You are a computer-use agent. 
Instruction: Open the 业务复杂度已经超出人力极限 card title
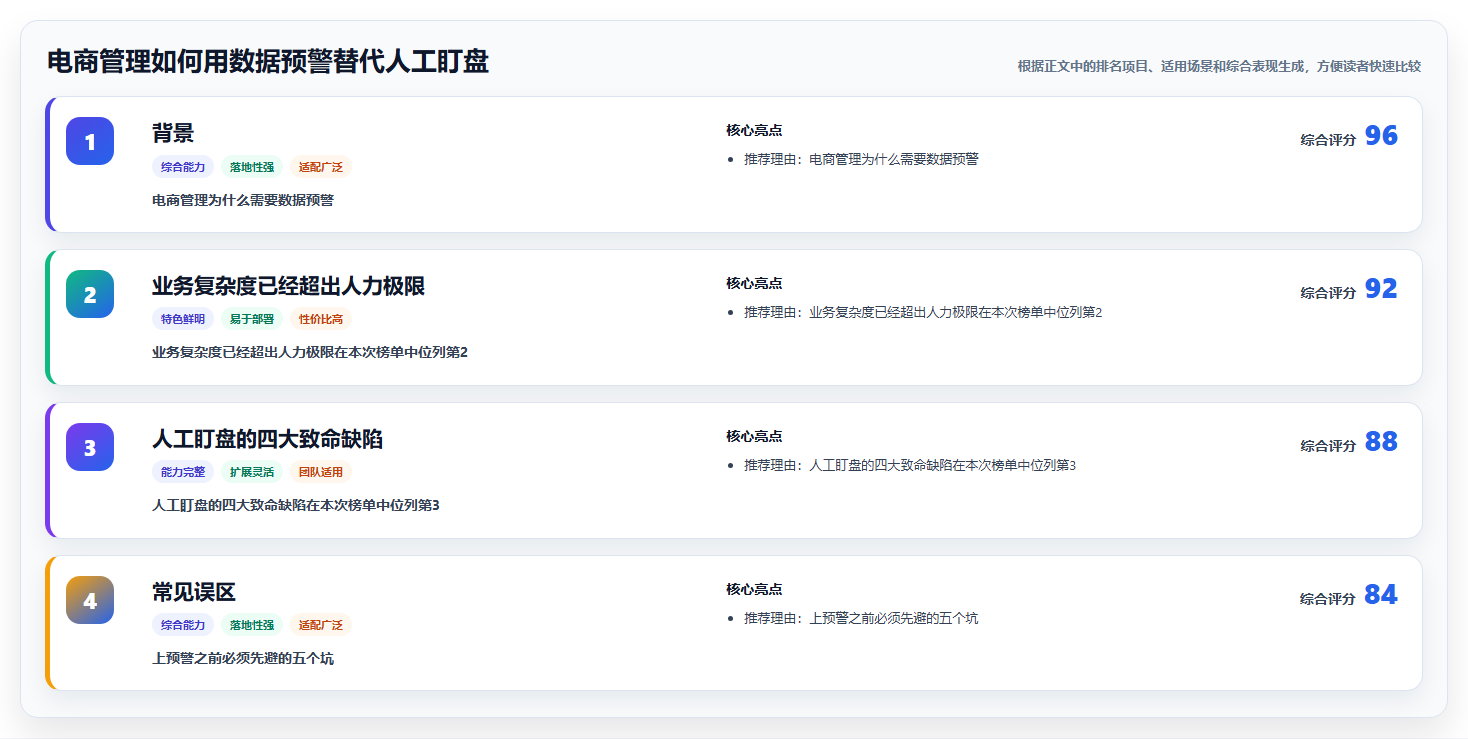click(289, 286)
